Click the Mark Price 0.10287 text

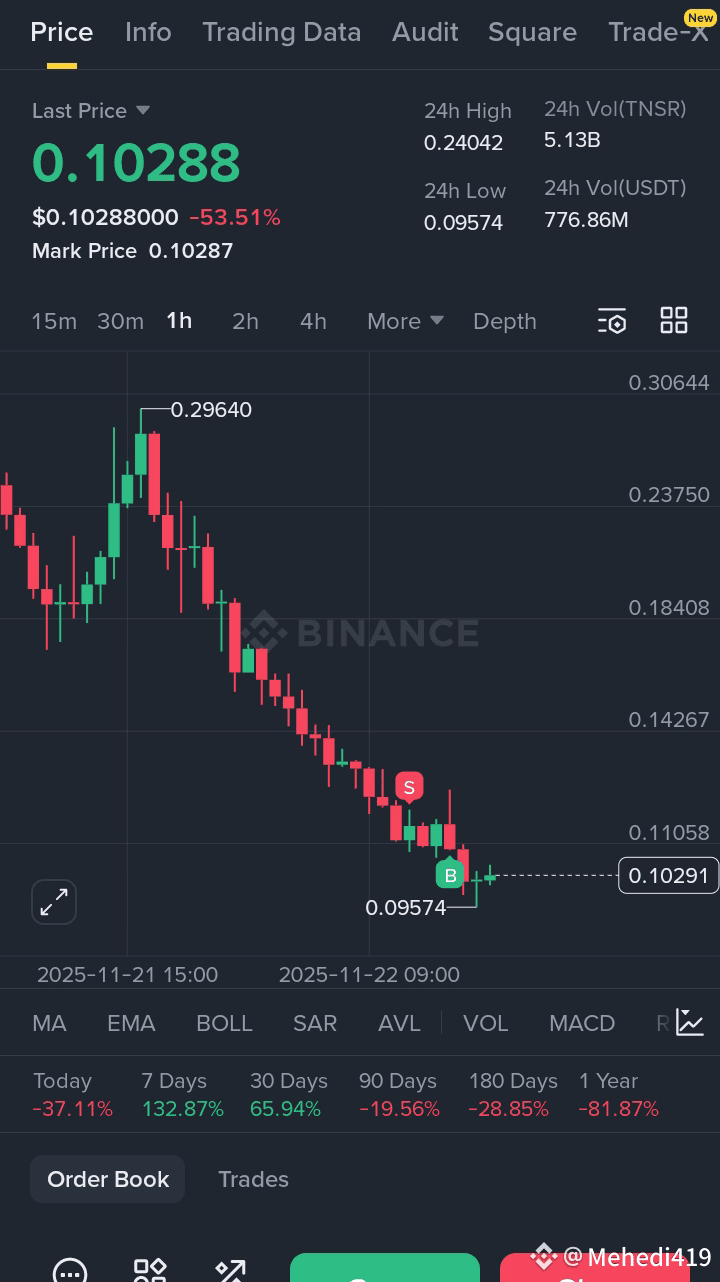132,251
